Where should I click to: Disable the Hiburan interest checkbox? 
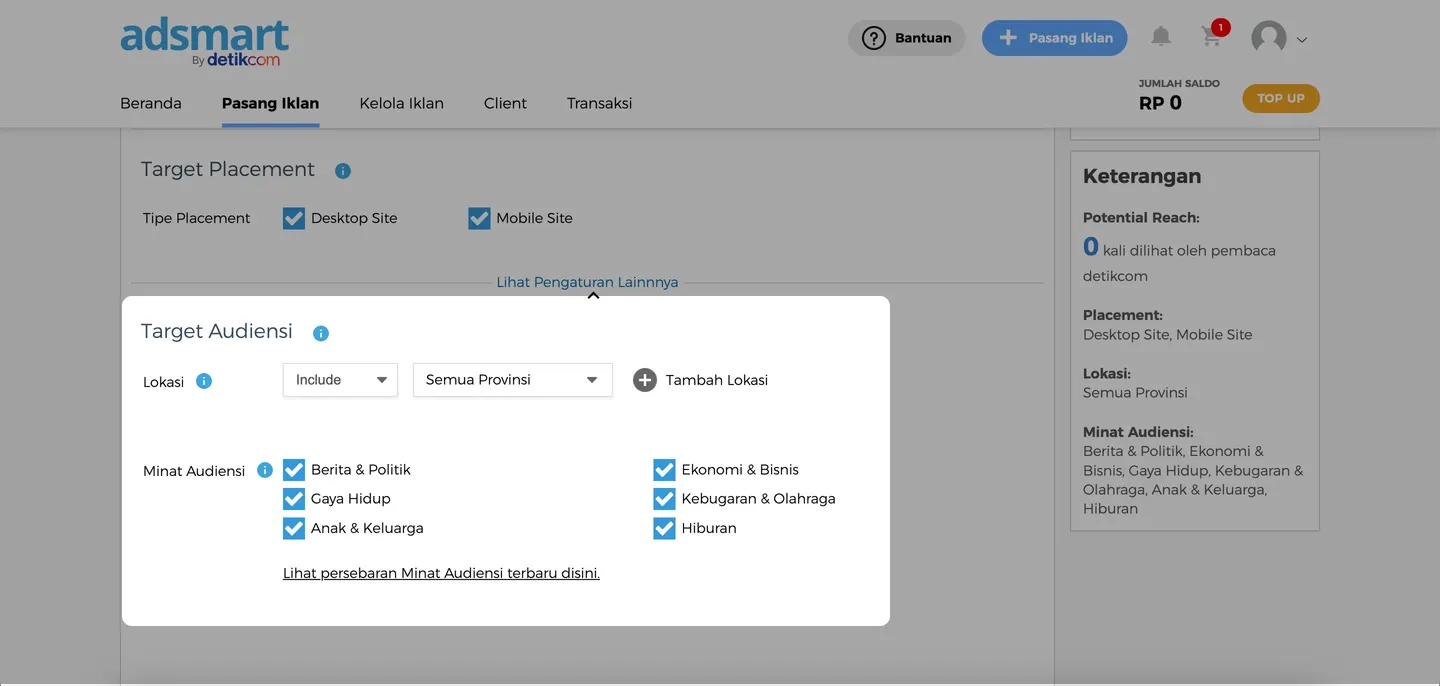coord(664,528)
